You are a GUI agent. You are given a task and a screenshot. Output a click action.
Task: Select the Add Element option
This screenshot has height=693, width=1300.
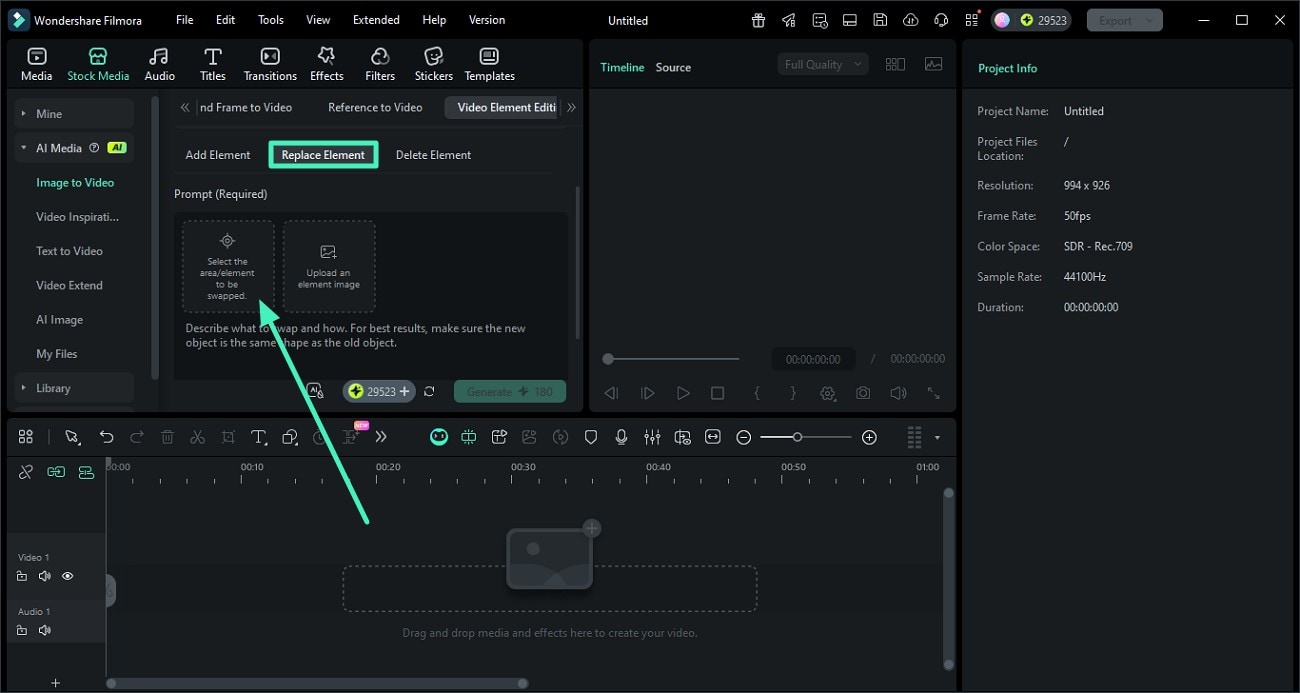click(218, 155)
